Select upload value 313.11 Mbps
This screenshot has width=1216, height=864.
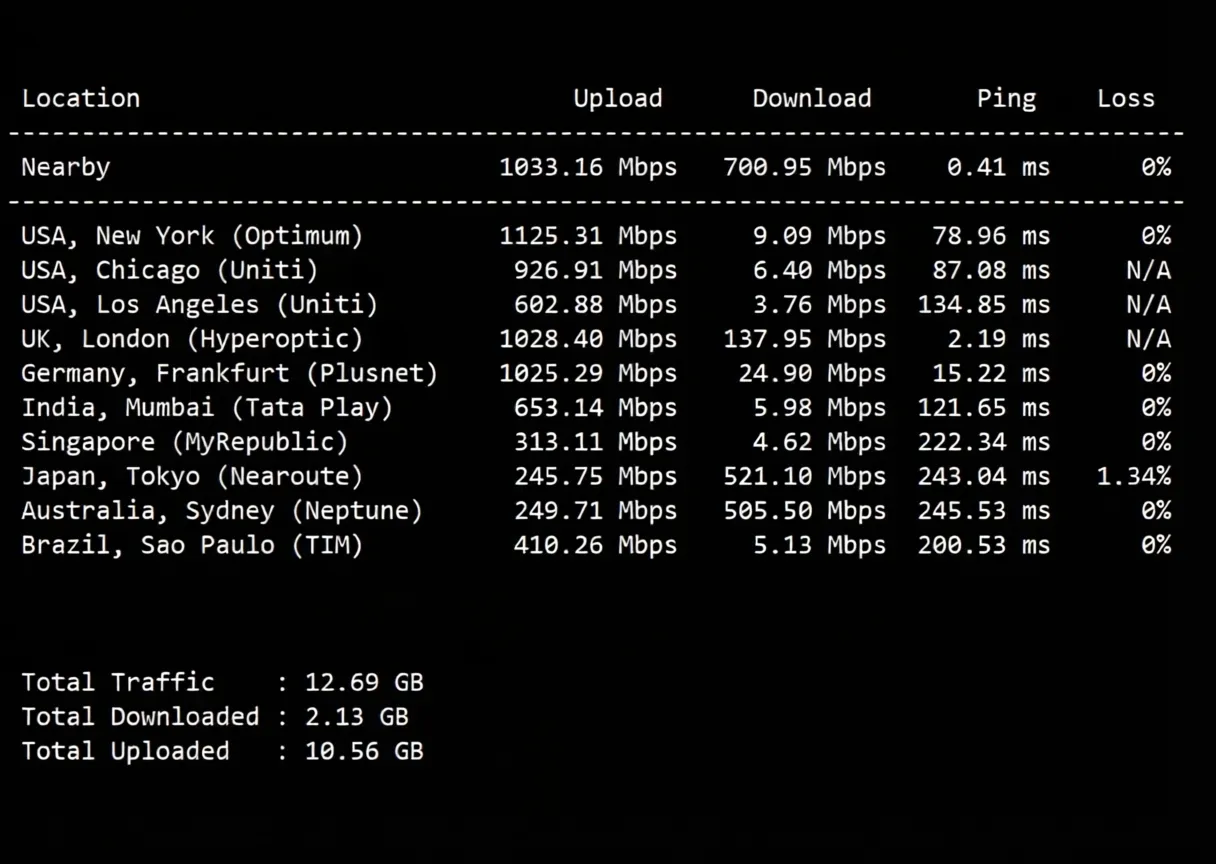point(596,442)
